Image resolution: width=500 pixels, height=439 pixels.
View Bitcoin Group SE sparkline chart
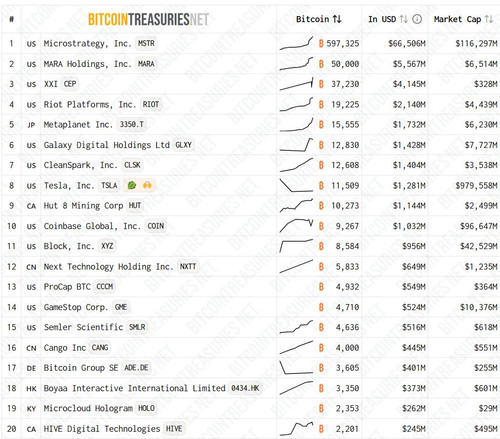[296, 367]
